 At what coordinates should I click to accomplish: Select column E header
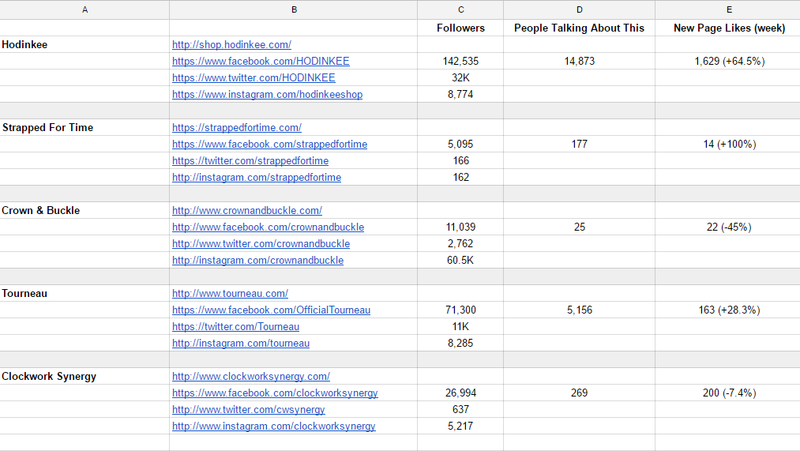[x=729, y=10]
